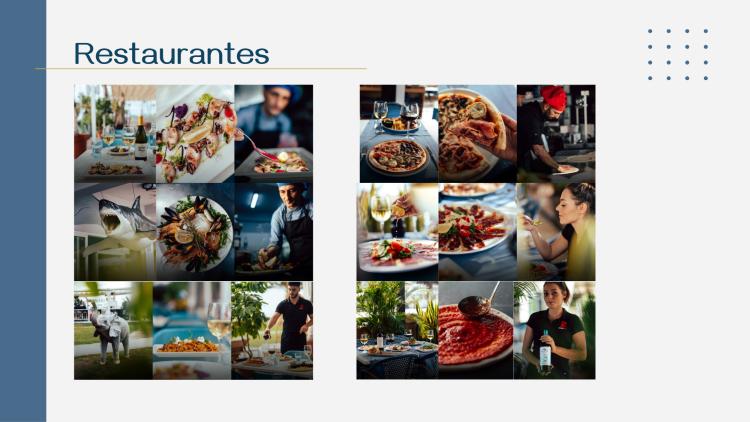Click the seafood mussels plate photo
Image resolution: width=750 pixels, height=422 pixels.
(195, 232)
